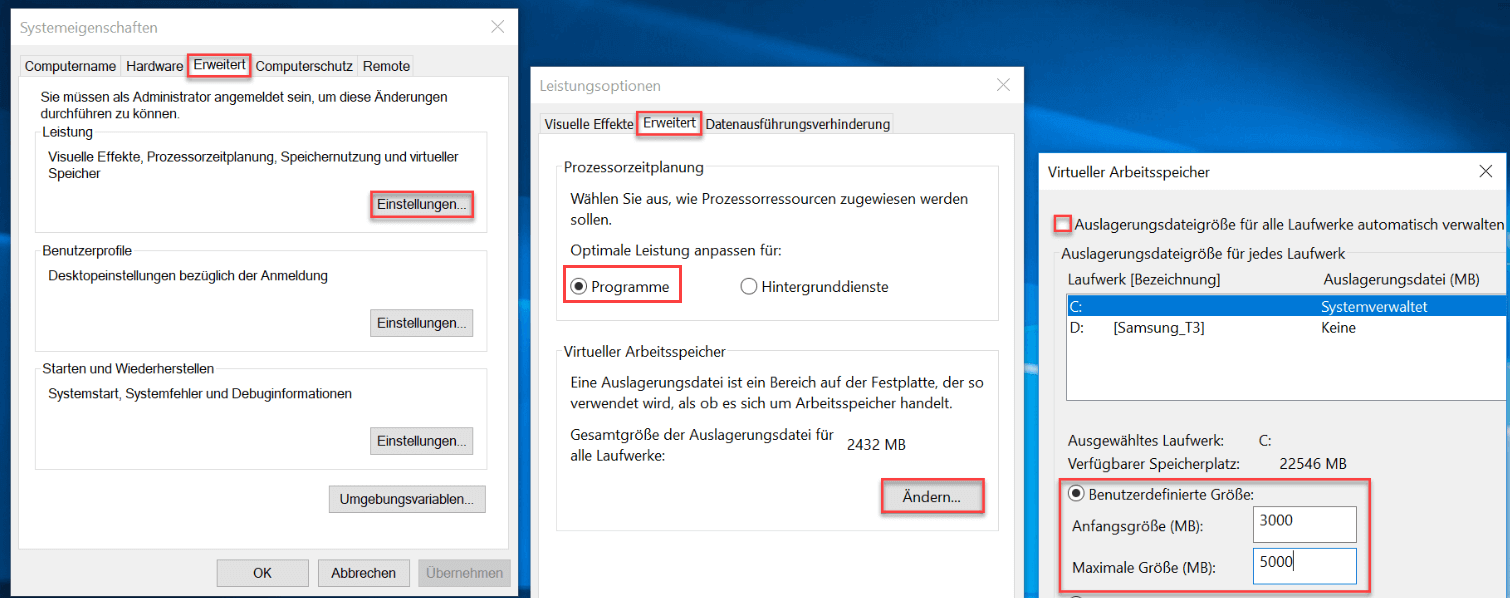The image size is (1510, 598).
Task: Click Abbrechen in Systemeigenschaften
Action: (363, 572)
